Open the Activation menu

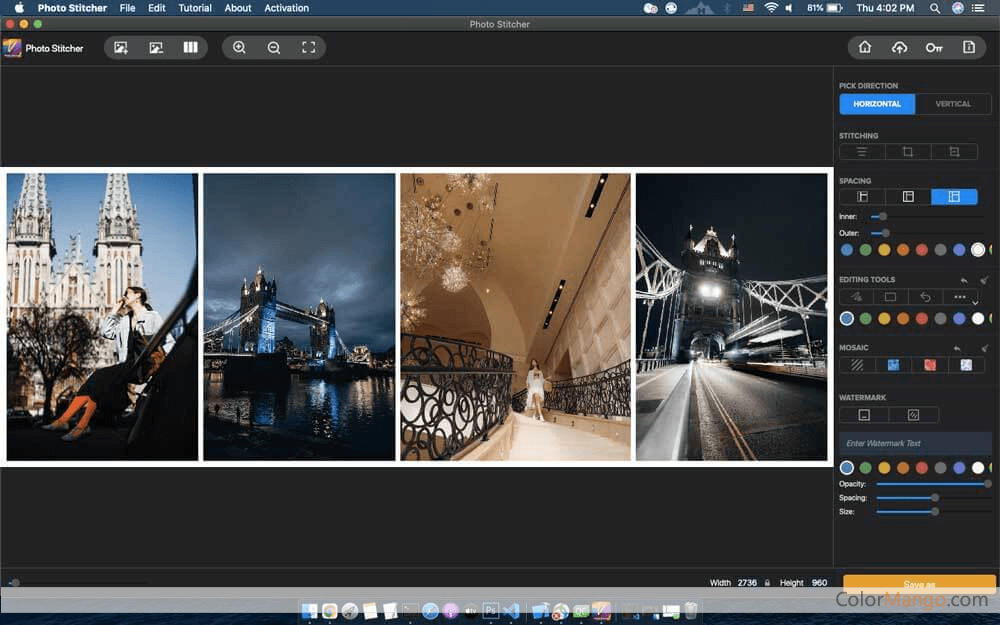point(287,8)
